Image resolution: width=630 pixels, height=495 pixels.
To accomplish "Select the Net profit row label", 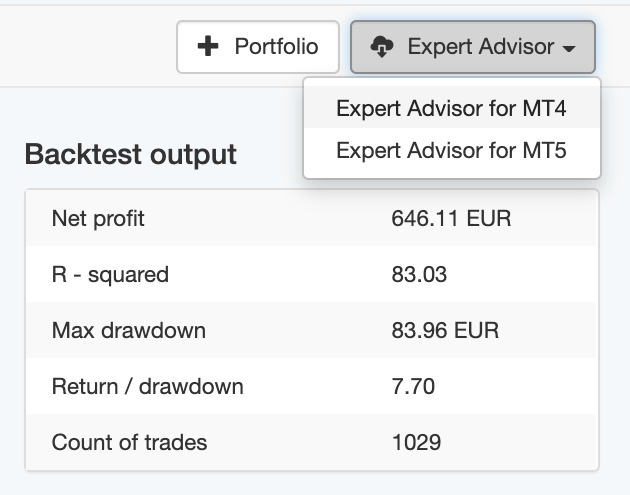I will 98,219.
